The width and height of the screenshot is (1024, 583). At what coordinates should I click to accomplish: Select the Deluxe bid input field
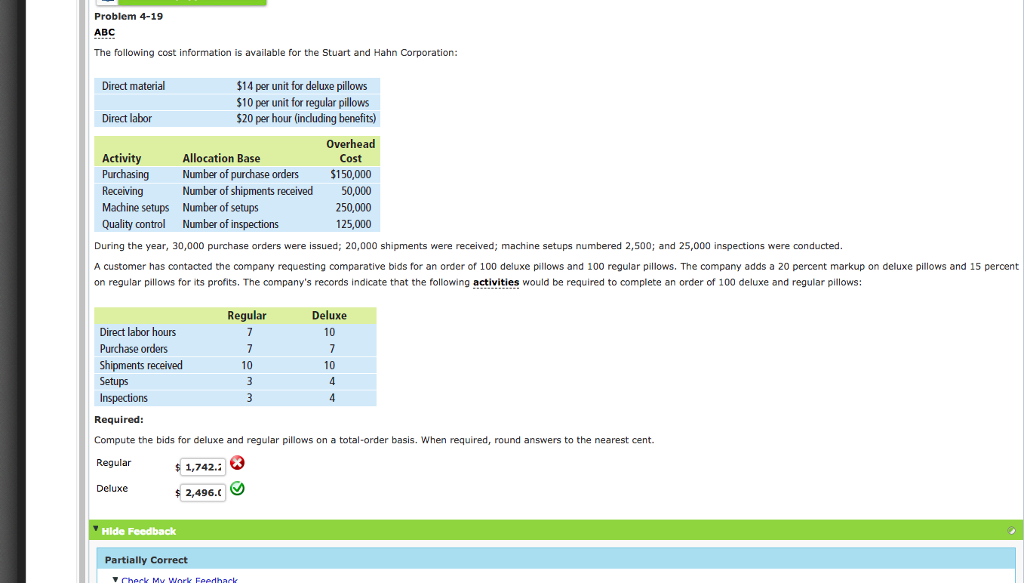point(204,491)
